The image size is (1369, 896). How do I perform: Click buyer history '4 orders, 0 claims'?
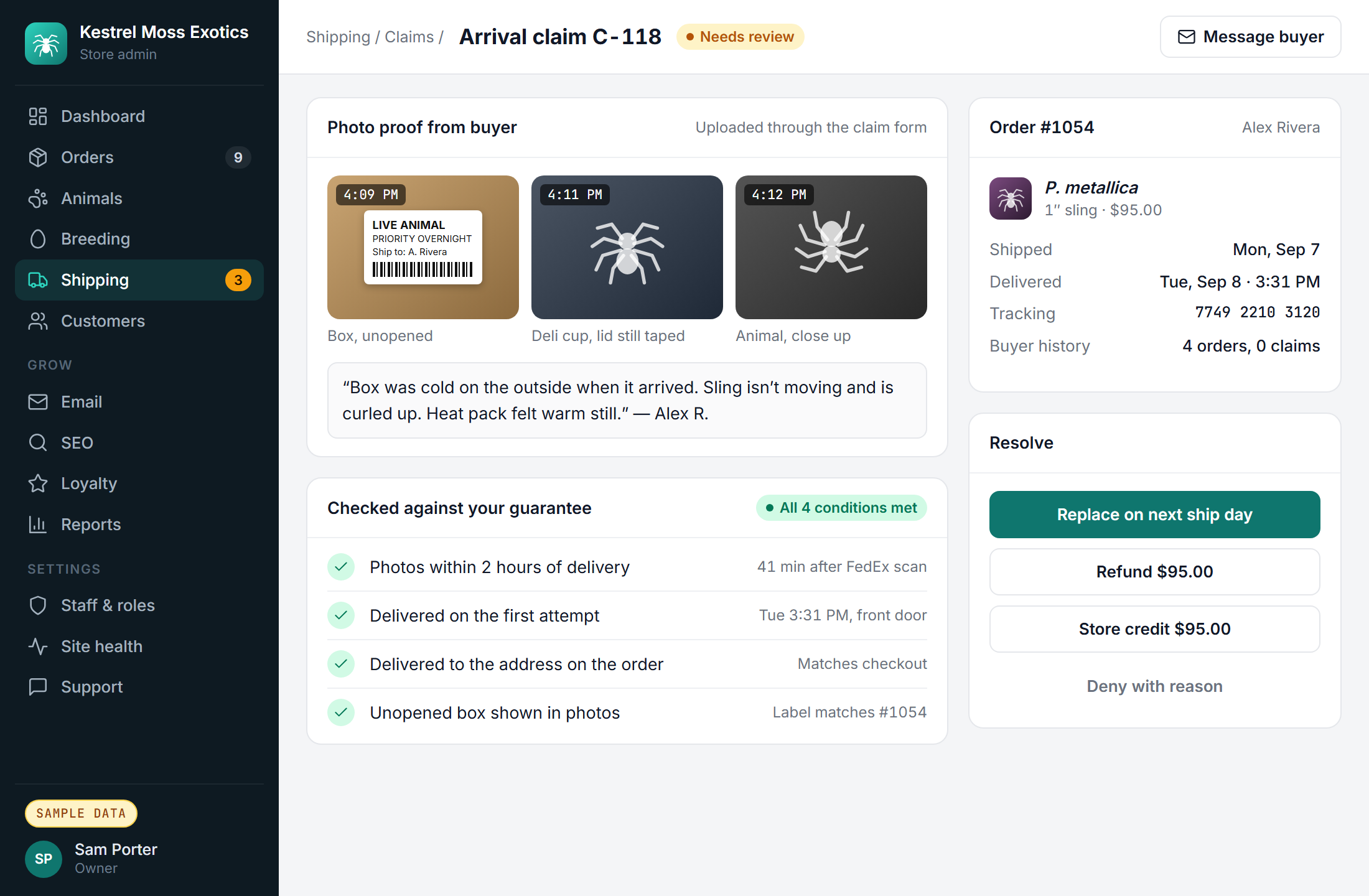tap(1251, 346)
